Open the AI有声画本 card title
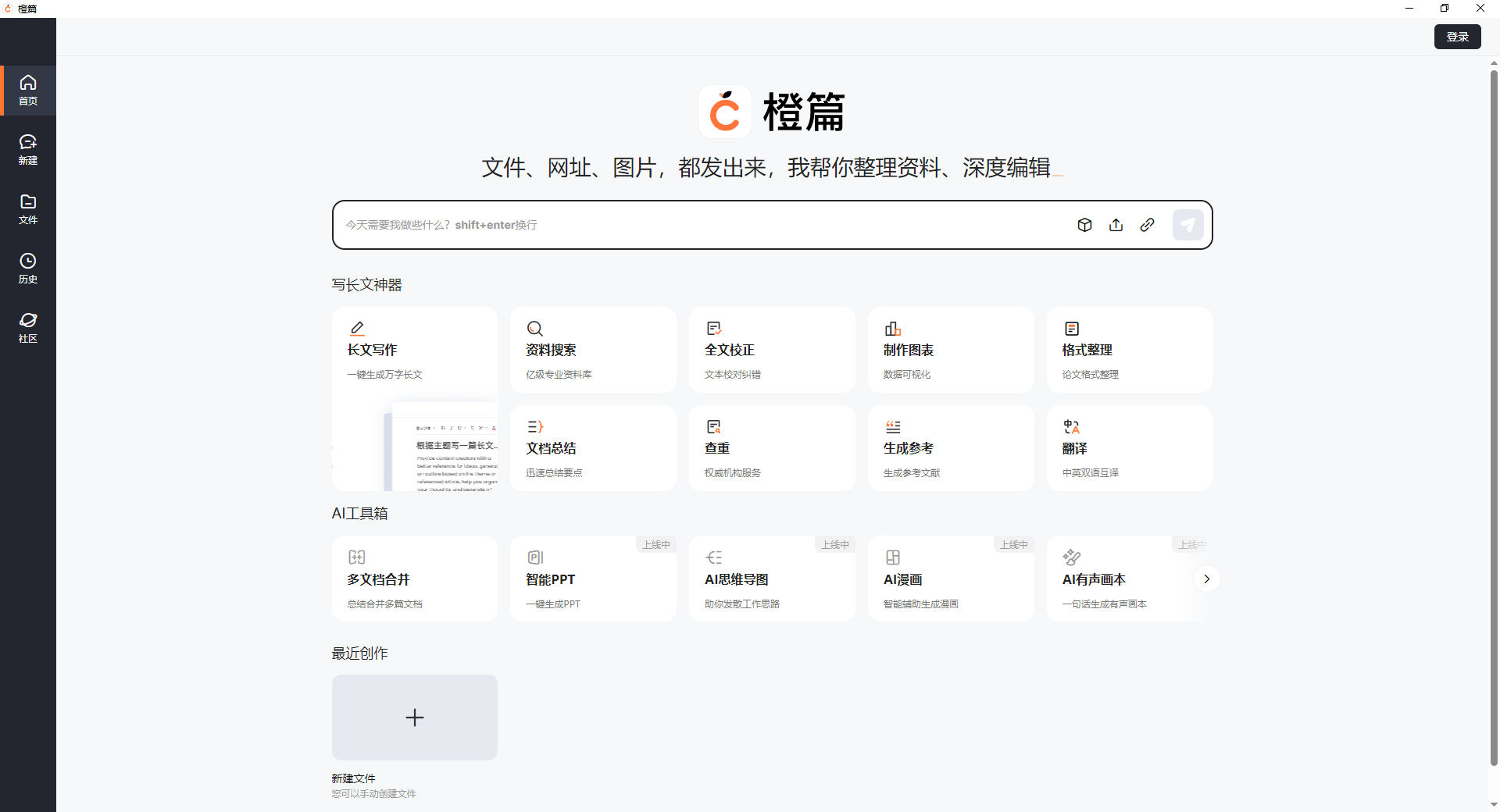The height and width of the screenshot is (812, 1500). pyautogui.click(x=1094, y=579)
